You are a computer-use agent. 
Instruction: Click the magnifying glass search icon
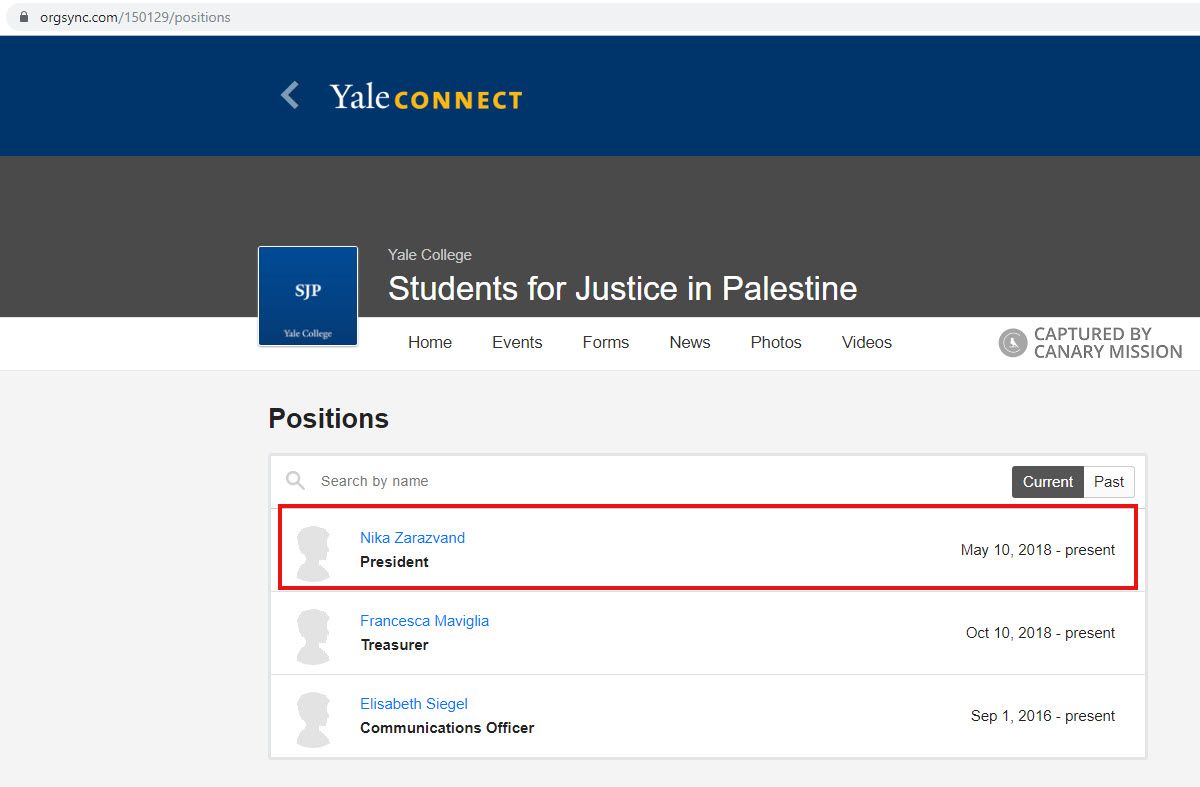point(295,481)
